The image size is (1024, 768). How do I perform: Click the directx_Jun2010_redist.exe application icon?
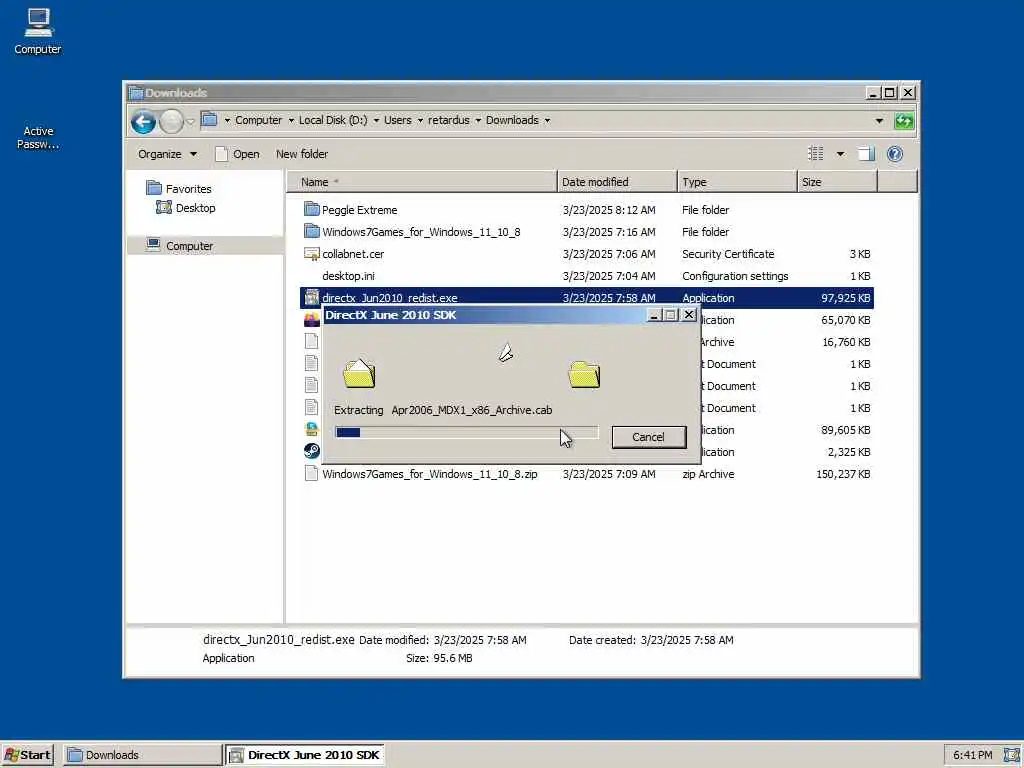(312, 298)
